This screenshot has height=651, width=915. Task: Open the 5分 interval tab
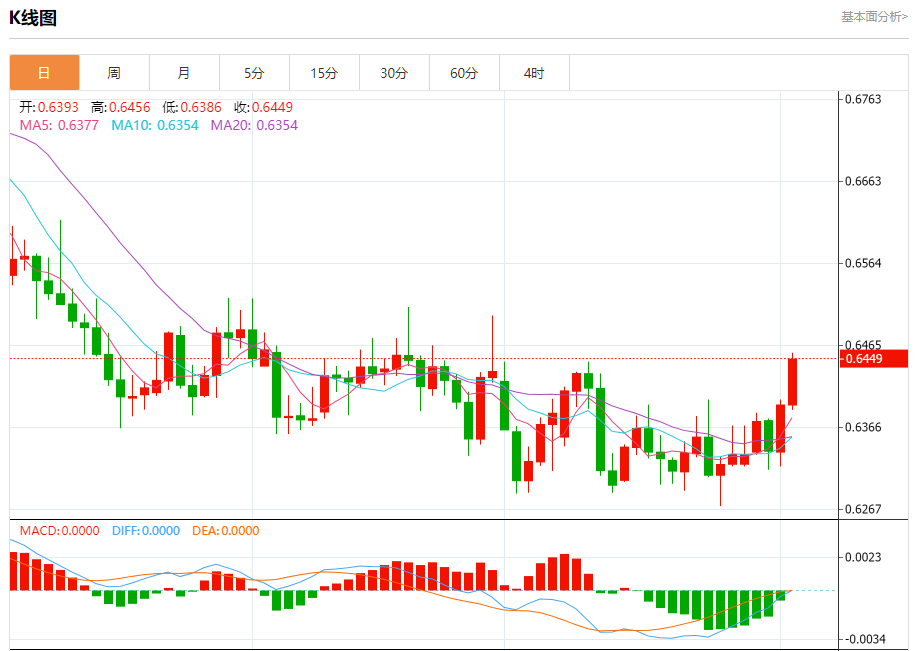pos(254,73)
